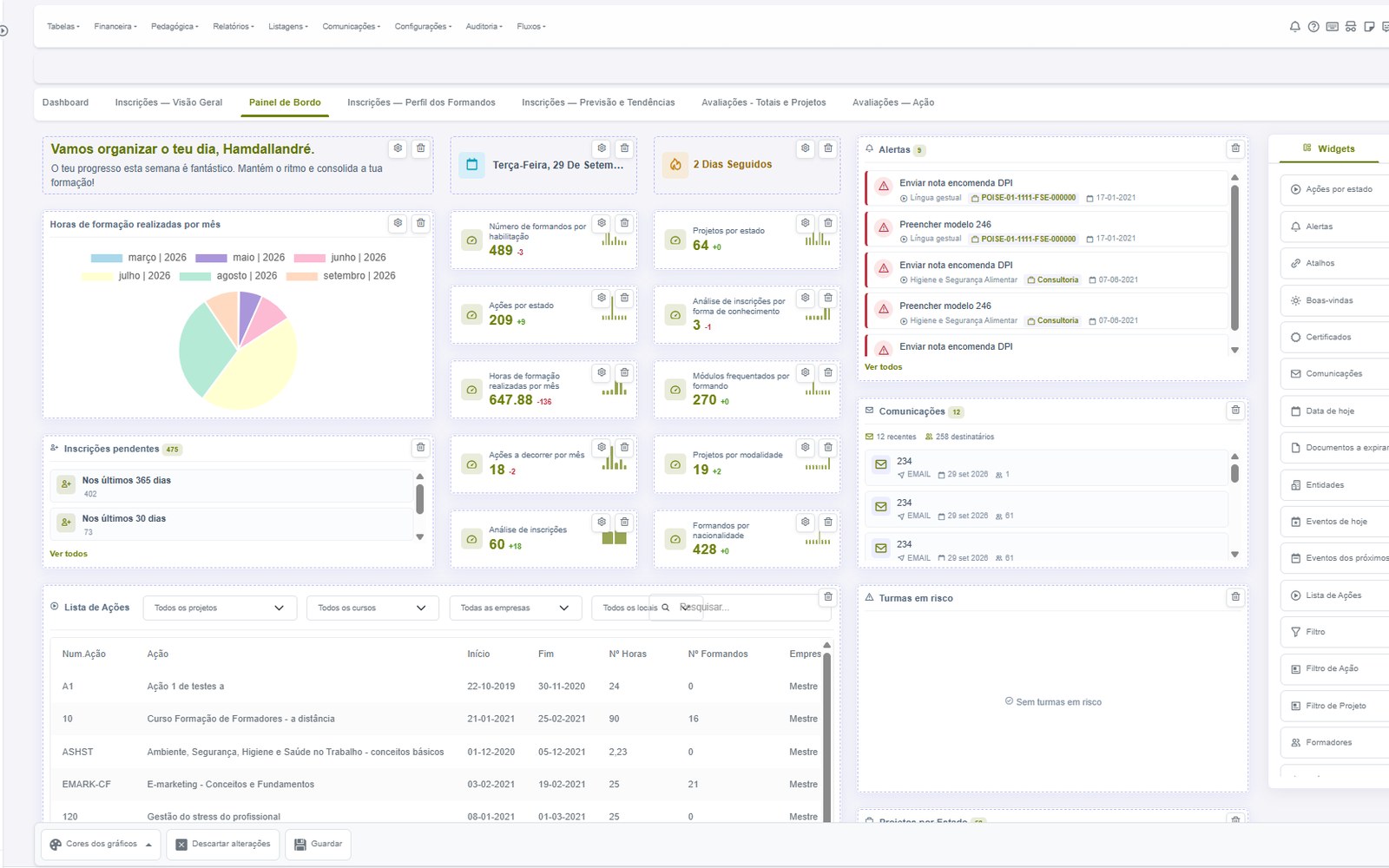This screenshot has width=1389, height=868.
Task: Open the help question mark icon
Action: click(x=1313, y=27)
